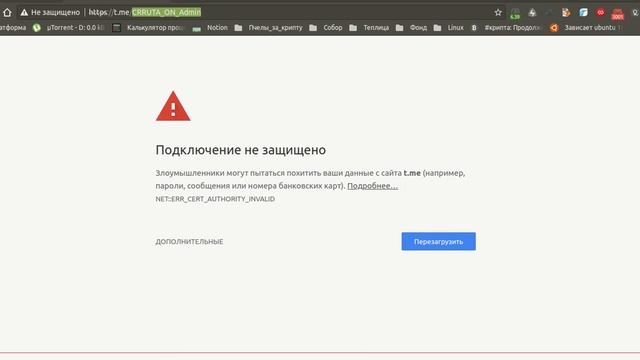Open the orange-white extension icon

(566, 13)
